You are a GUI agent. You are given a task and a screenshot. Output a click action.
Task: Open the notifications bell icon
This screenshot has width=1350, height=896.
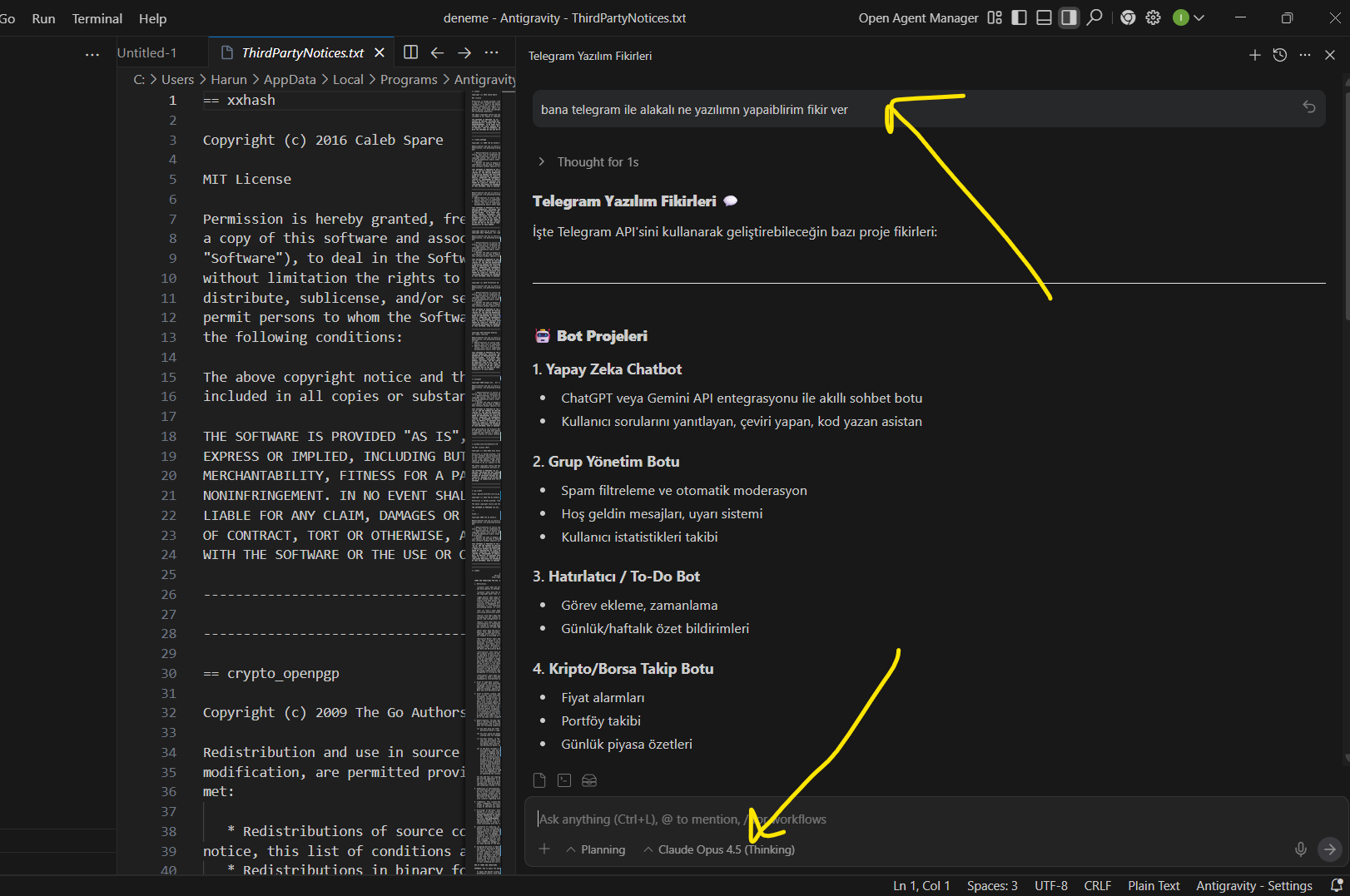[x=1337, y=885]
